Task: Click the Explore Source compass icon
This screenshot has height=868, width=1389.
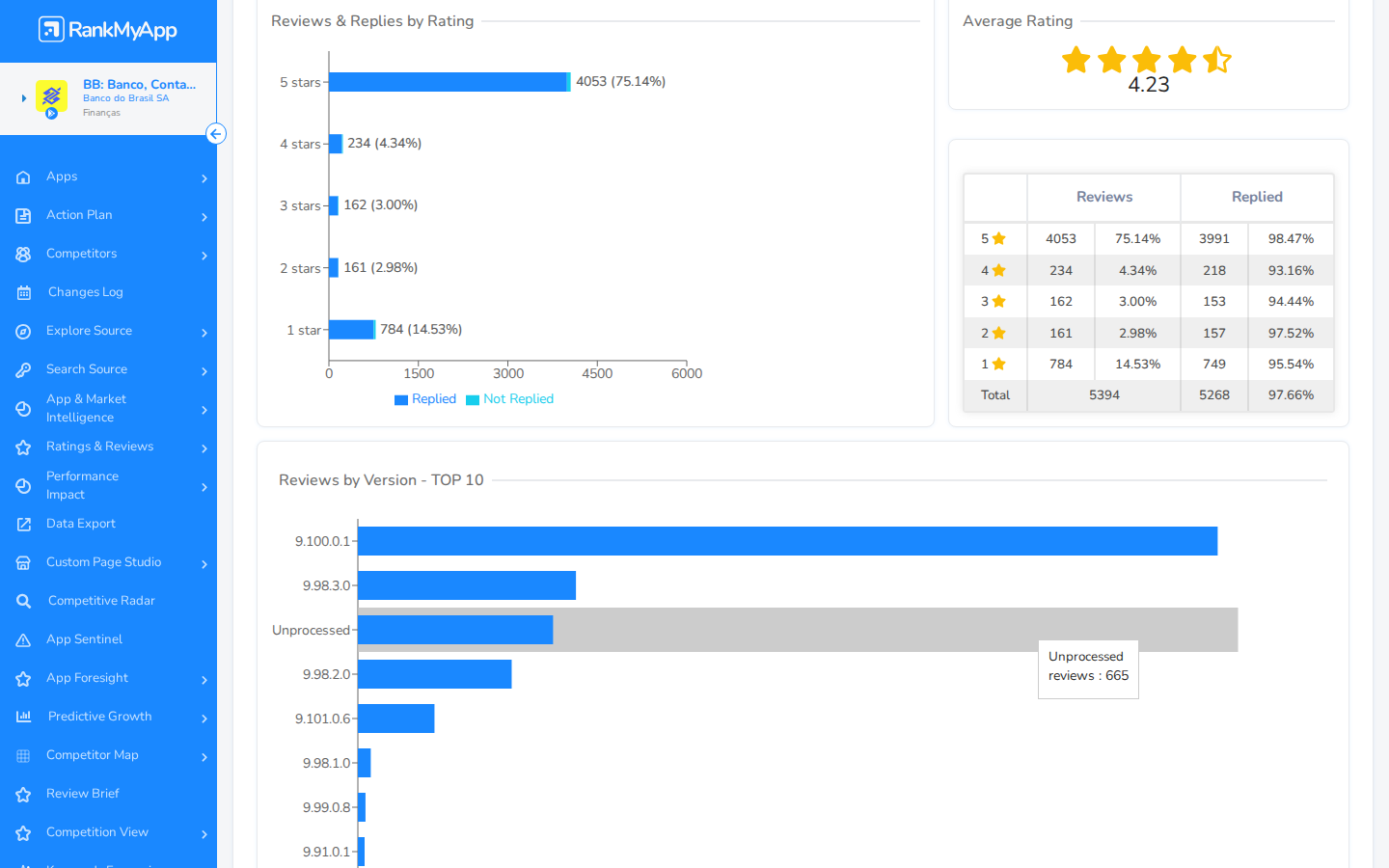Action: (x=23, y=332)
